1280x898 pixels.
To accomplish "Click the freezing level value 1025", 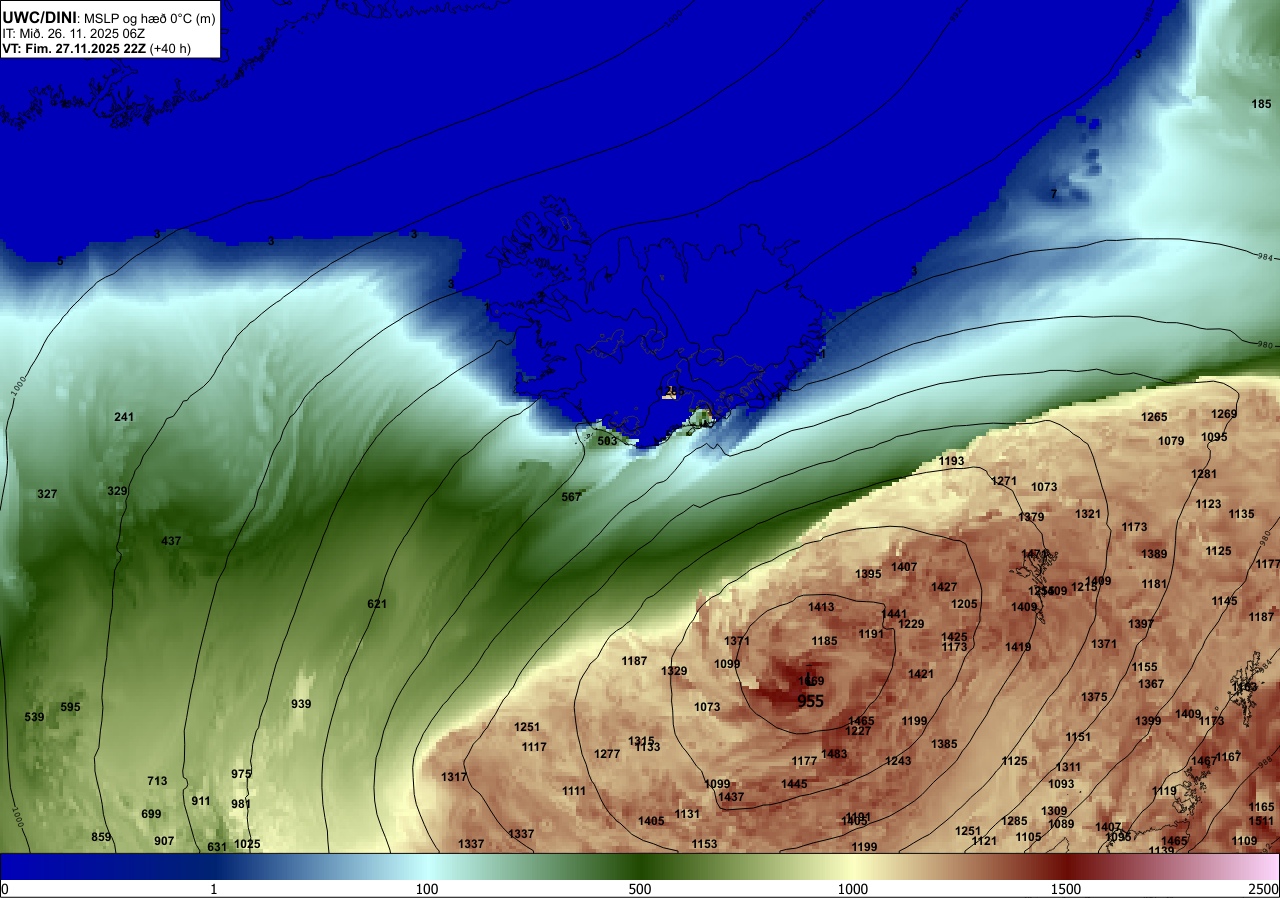I will (247, 844).
